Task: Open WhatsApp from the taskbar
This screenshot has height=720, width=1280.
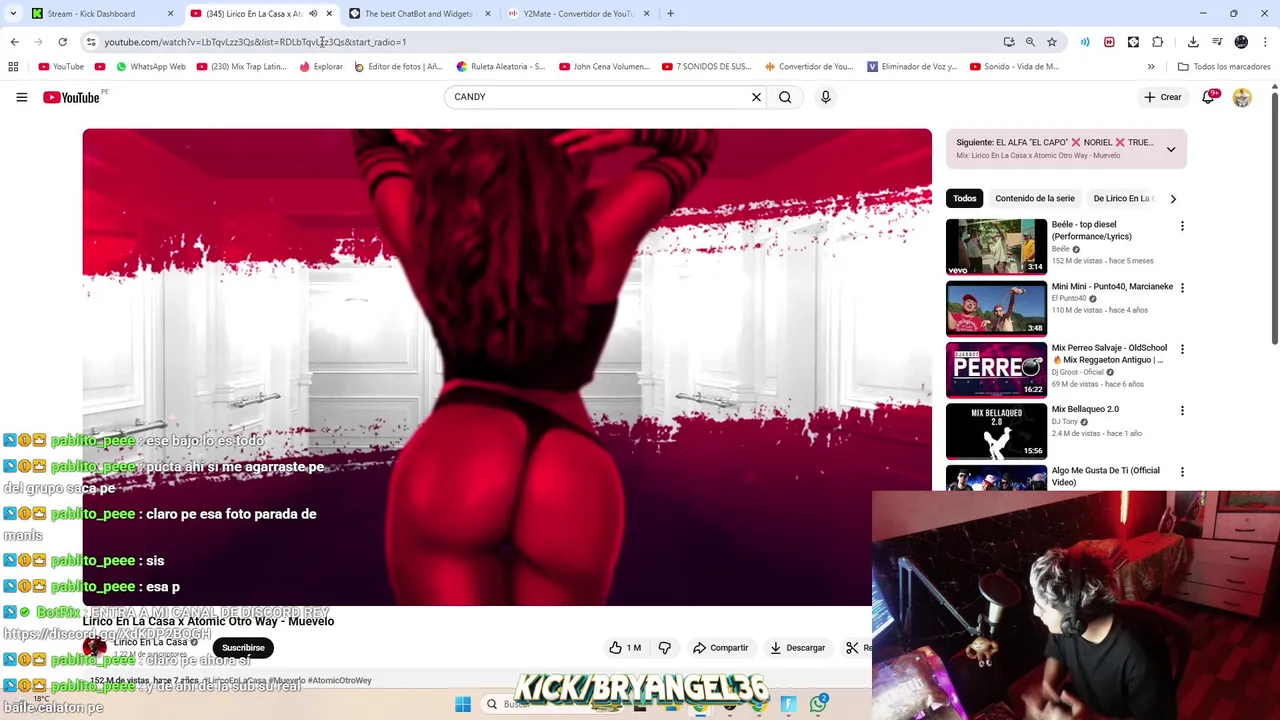Action: tap(818, 704)
